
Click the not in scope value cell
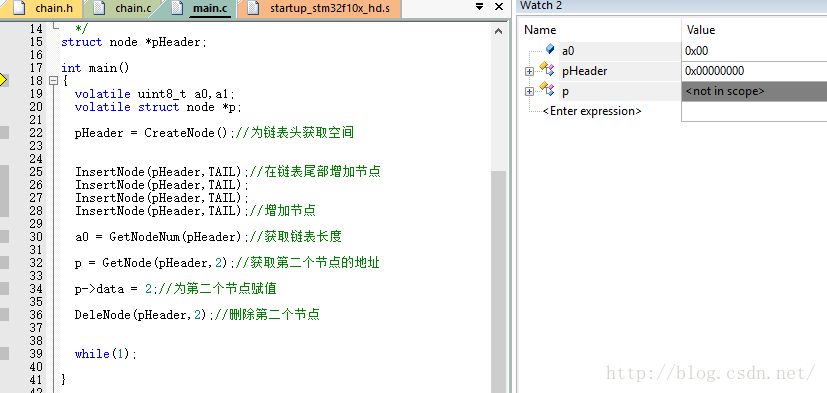click(x=754, y=91)
